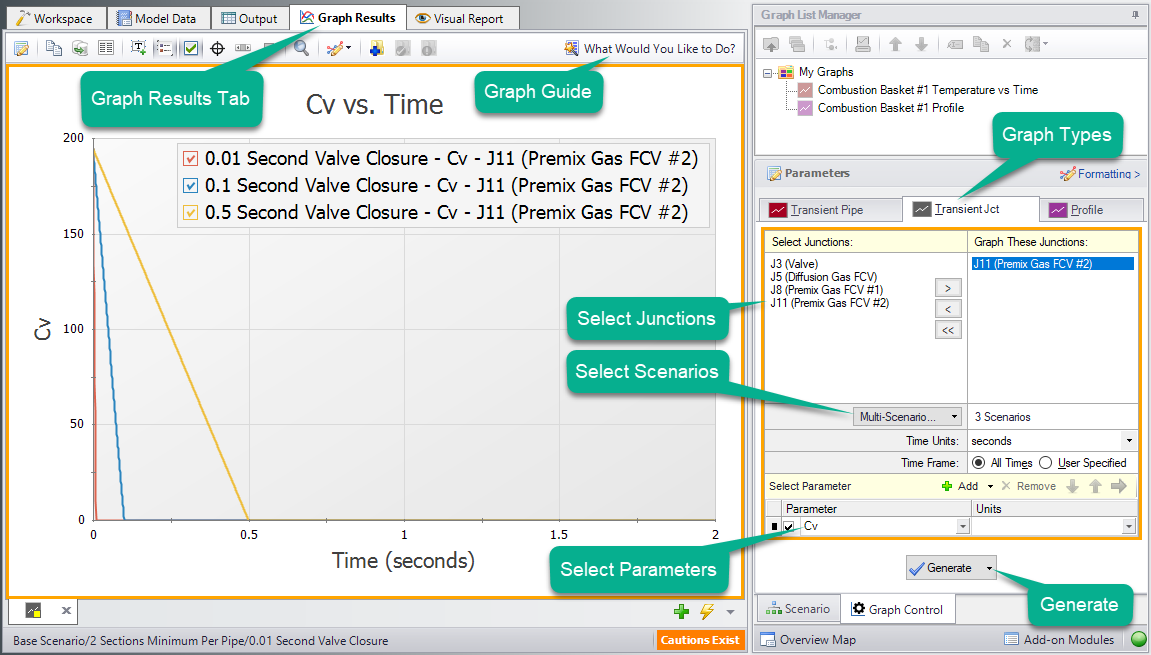The width and height of the screenshot is (1151, 655).
Task: Uncheck the 0.1 Second Valve Closure legend checkbox
Action: (x=191, y=185)
